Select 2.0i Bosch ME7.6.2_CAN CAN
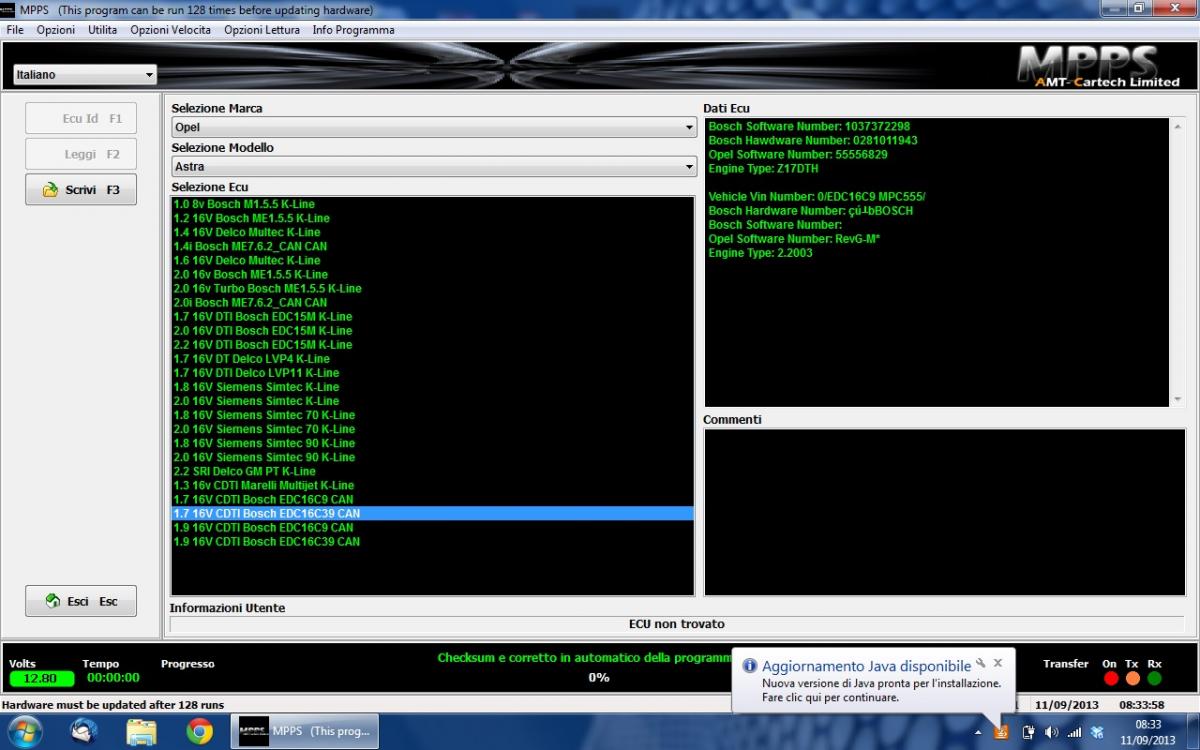The width and height of the screenshot is (1200, 750). coord(433,302)
